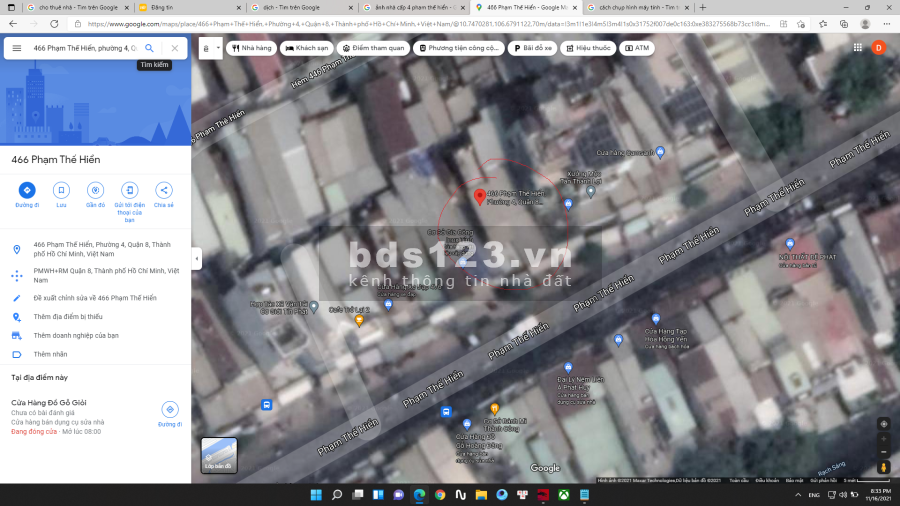Get directions with the Đường đi icon
This screenshot has width=900, height=506.
tap(27, 190)
